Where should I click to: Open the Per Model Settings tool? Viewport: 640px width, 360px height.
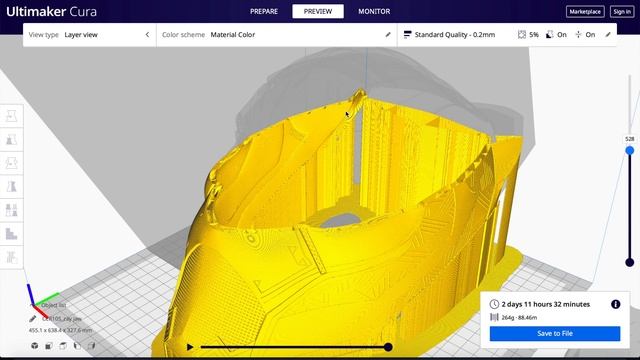(11, 210)
